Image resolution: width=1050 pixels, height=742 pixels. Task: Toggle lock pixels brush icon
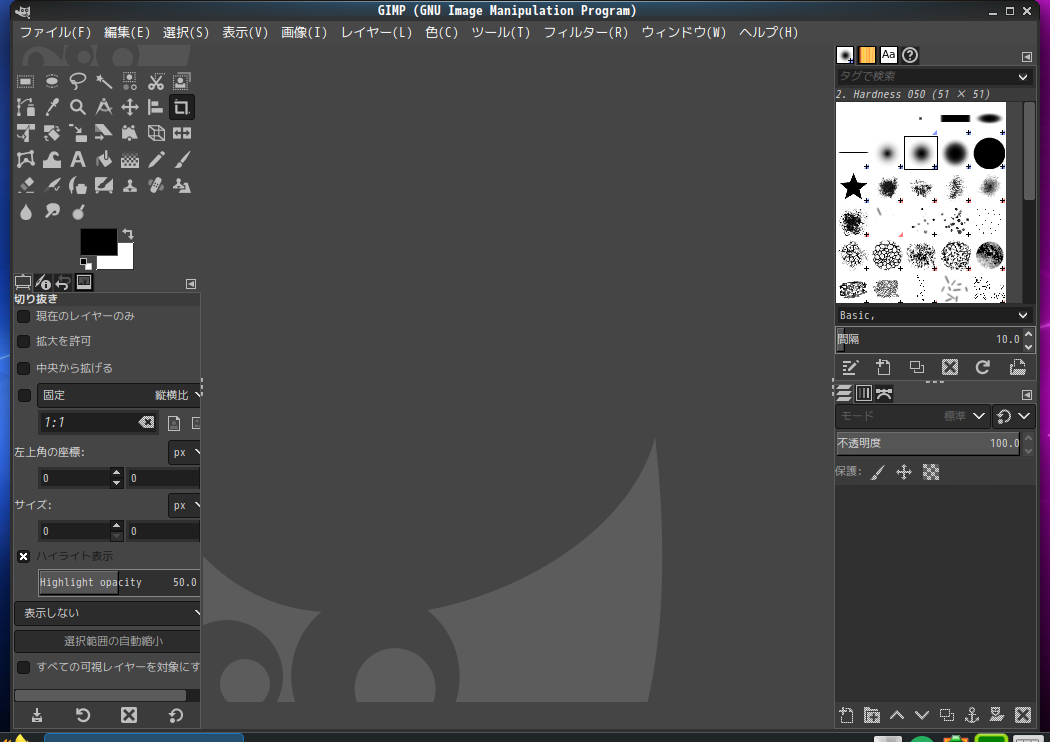tap(877, 473)
